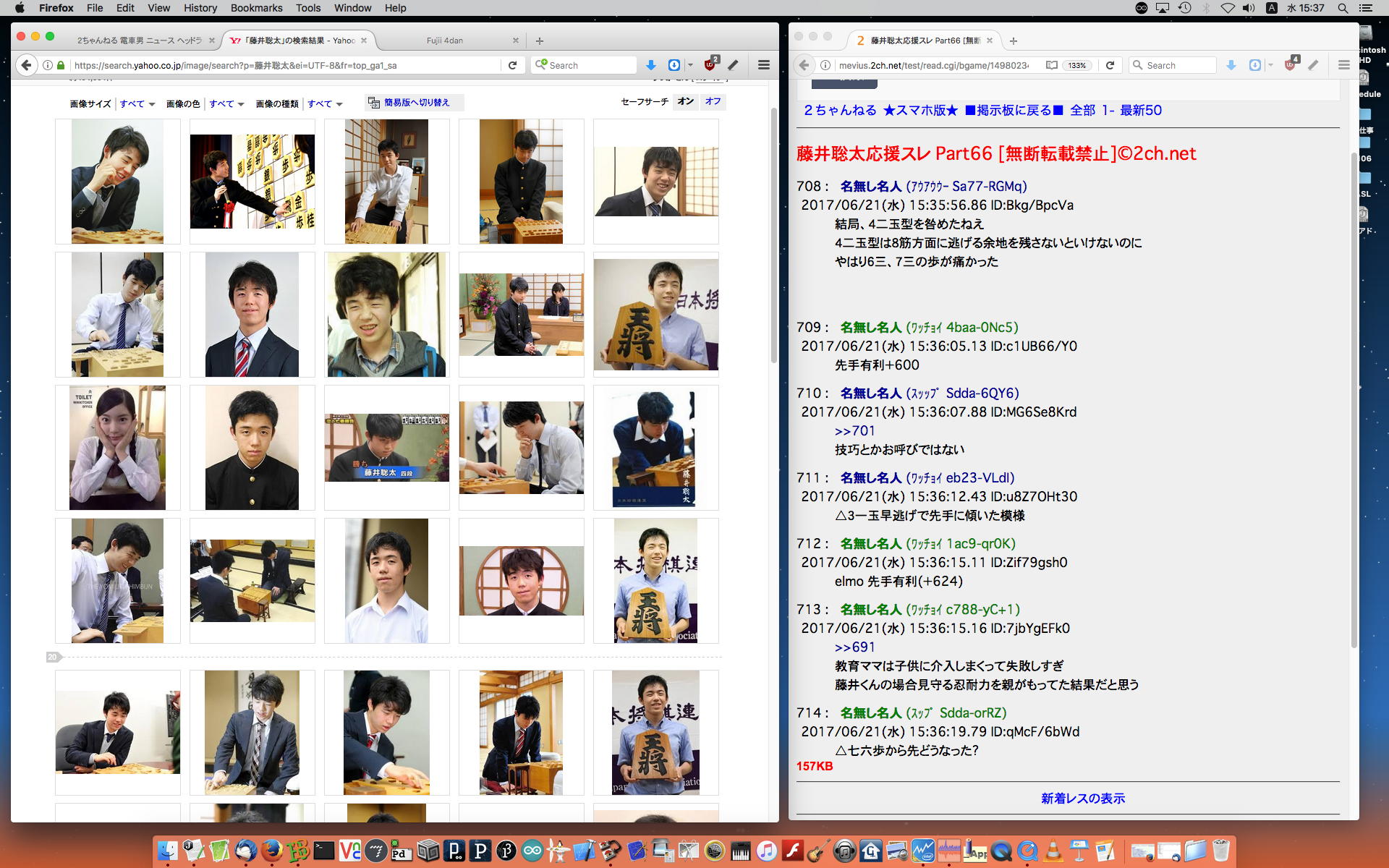
Task: Expand the 画像サイズ すべて dropdown
Action: tap(137, 104)
